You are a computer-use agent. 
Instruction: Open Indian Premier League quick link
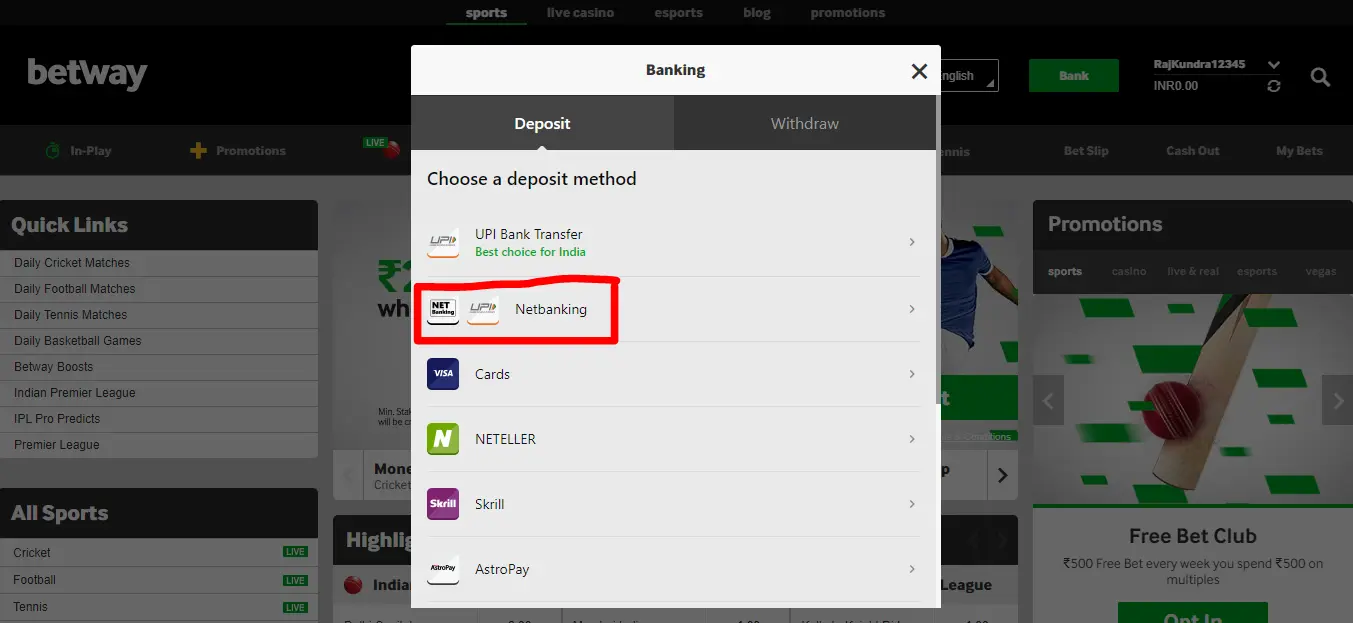159,393
